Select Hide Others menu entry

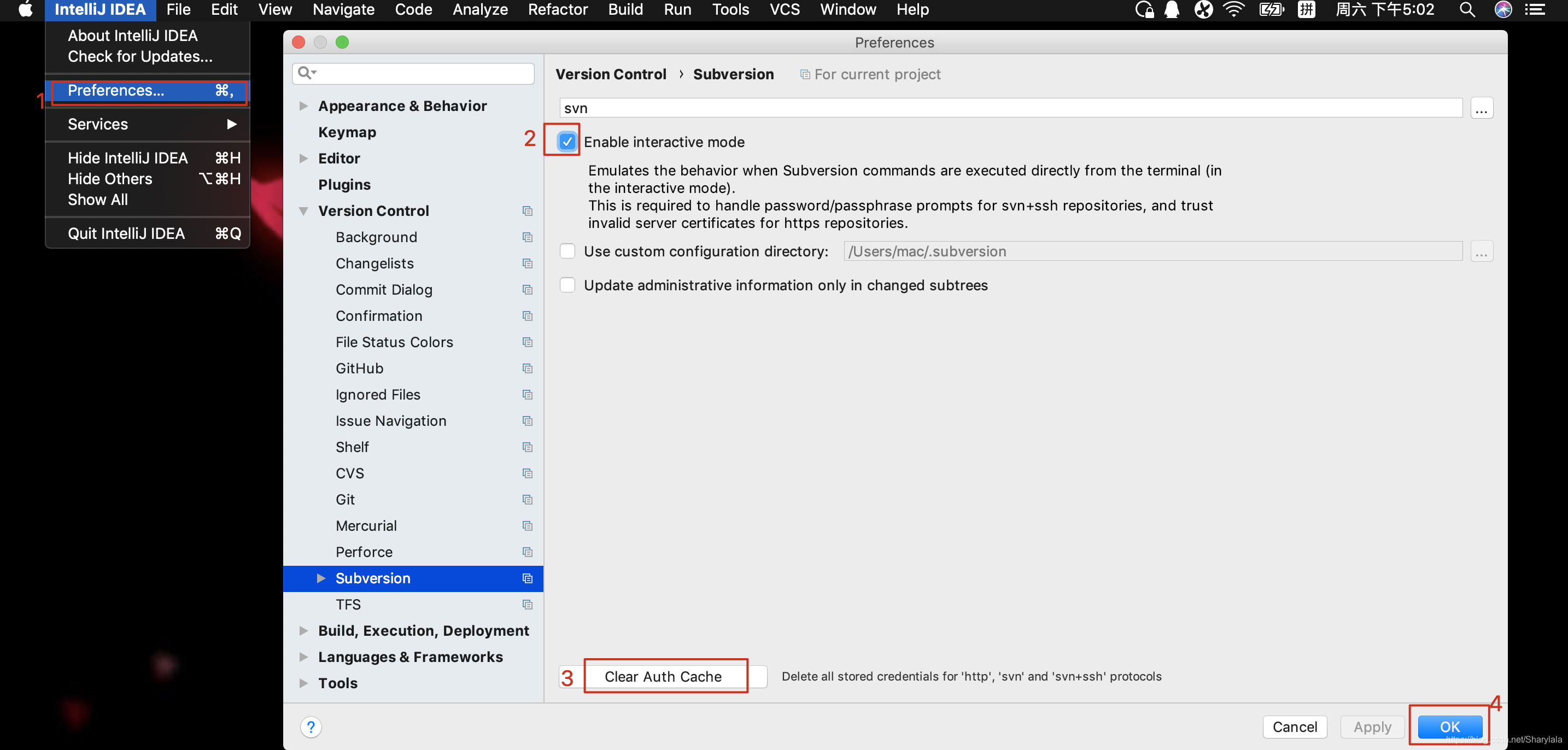(148, 178)
